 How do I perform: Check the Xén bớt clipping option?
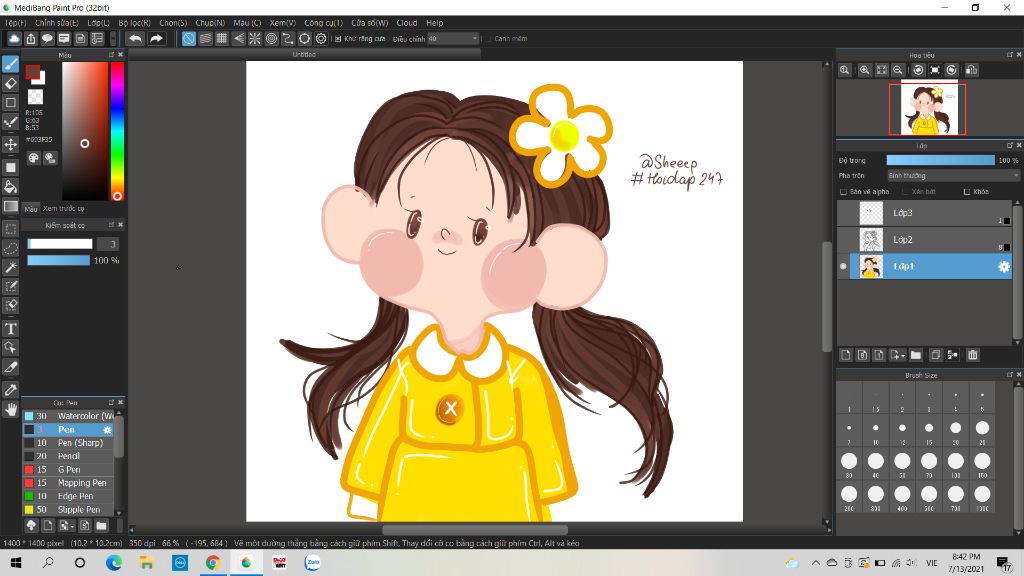pyautogui.click(x=905, y=192)
